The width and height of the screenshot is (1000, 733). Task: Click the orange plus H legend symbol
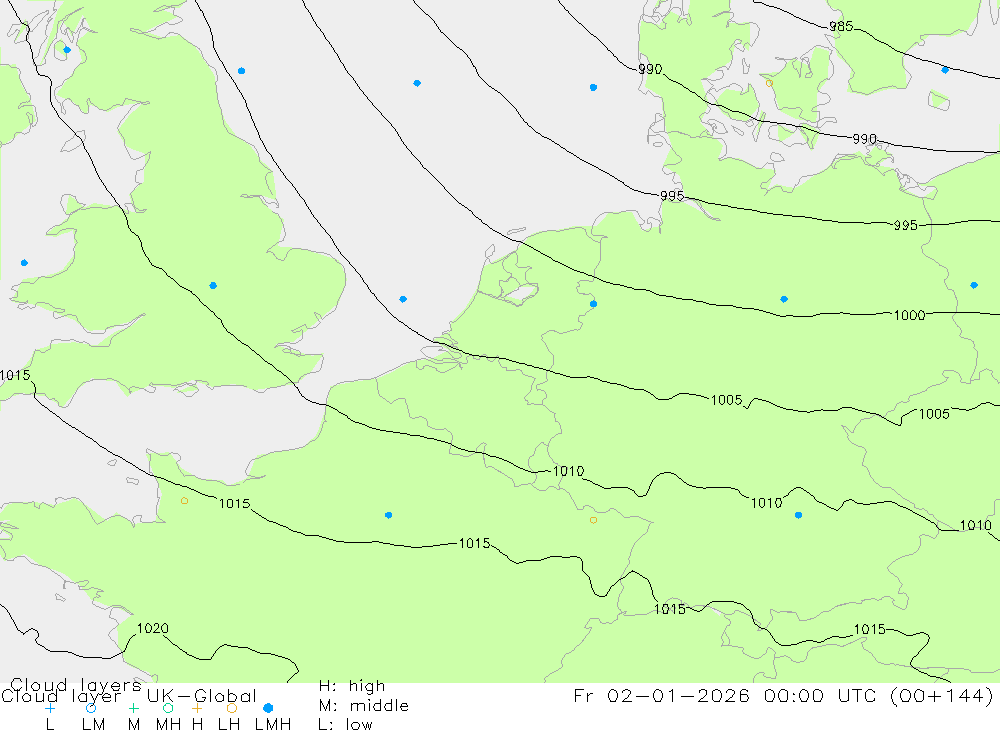197,708
